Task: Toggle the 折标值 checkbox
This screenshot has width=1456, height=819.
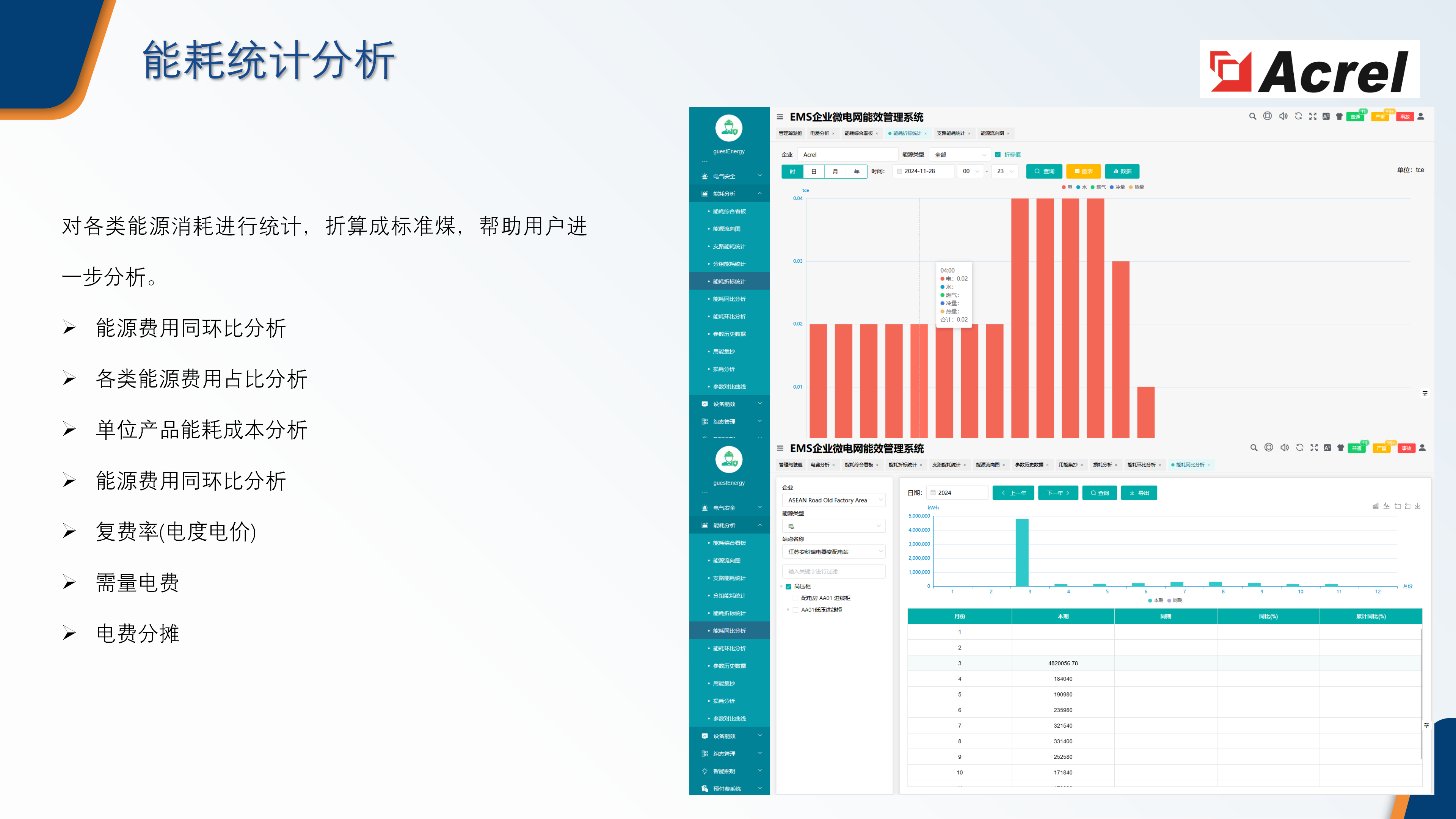Action: pyautogui.click(x=998, y=154)
